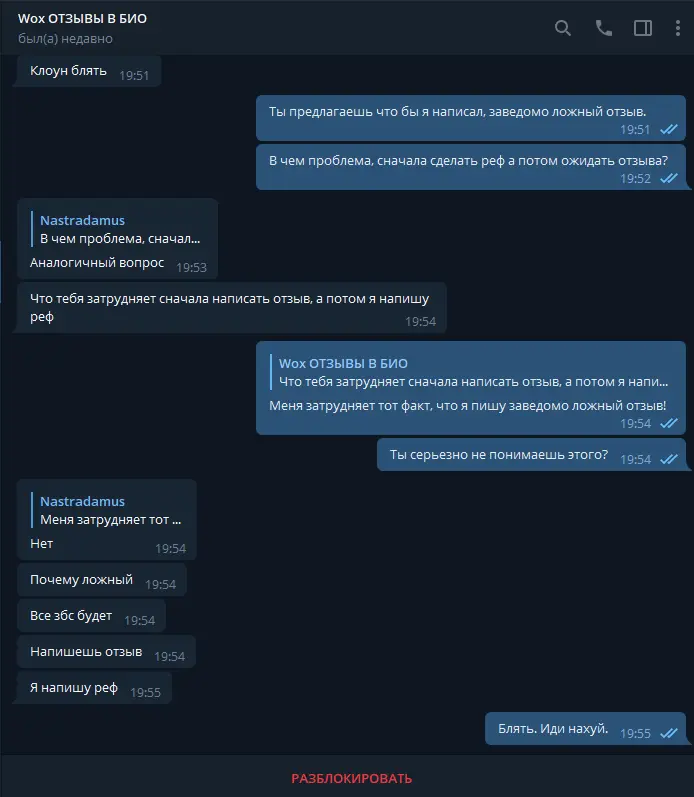
Task: Select the 'Почему ложный' message
Action: pyautogui.click(x=102, y=580)
